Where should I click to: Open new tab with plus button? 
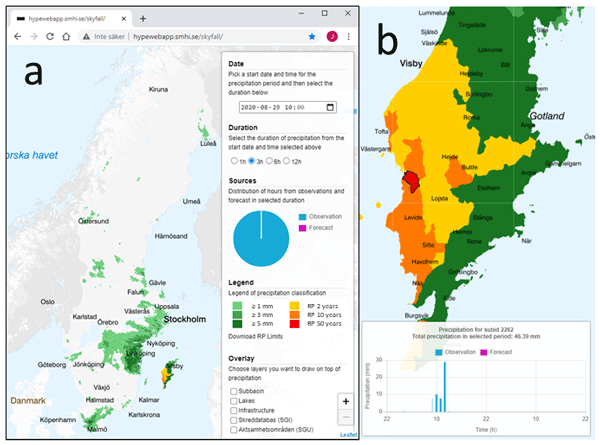tap(143, 18)
